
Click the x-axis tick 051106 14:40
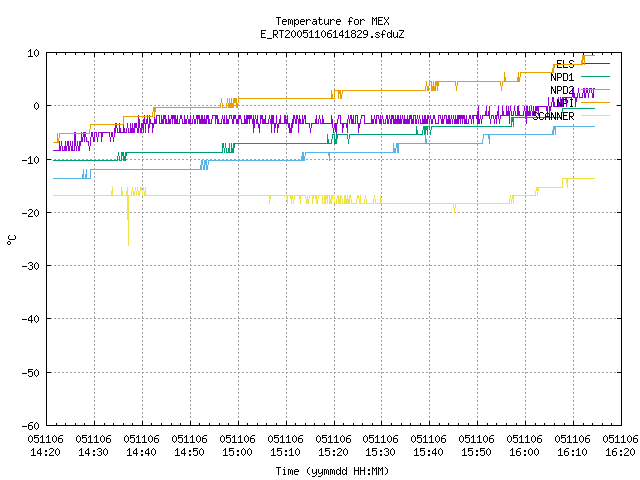click(141, 446)
